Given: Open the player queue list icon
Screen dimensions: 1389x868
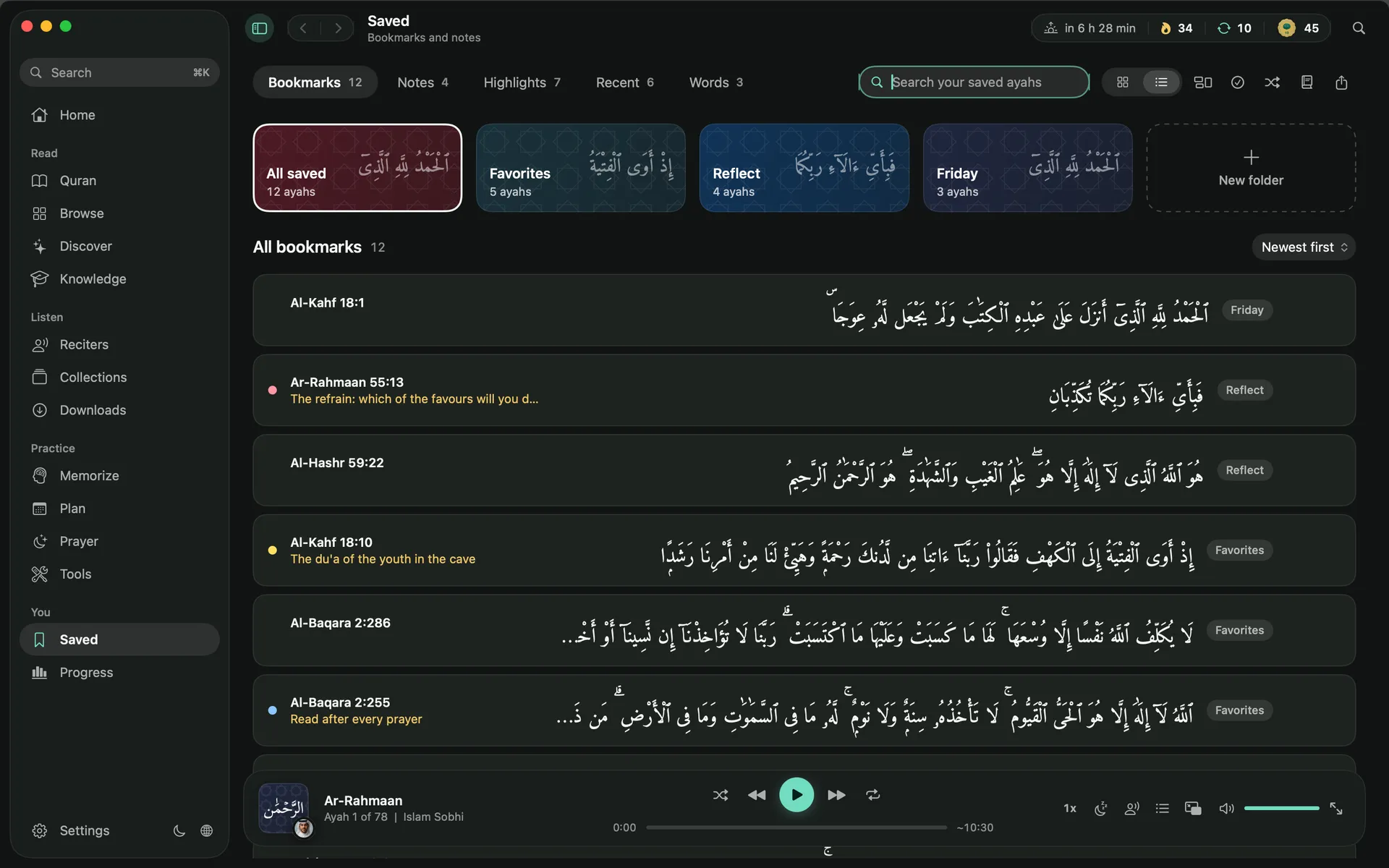Looking at the screenshot, I should point(1163,808).
